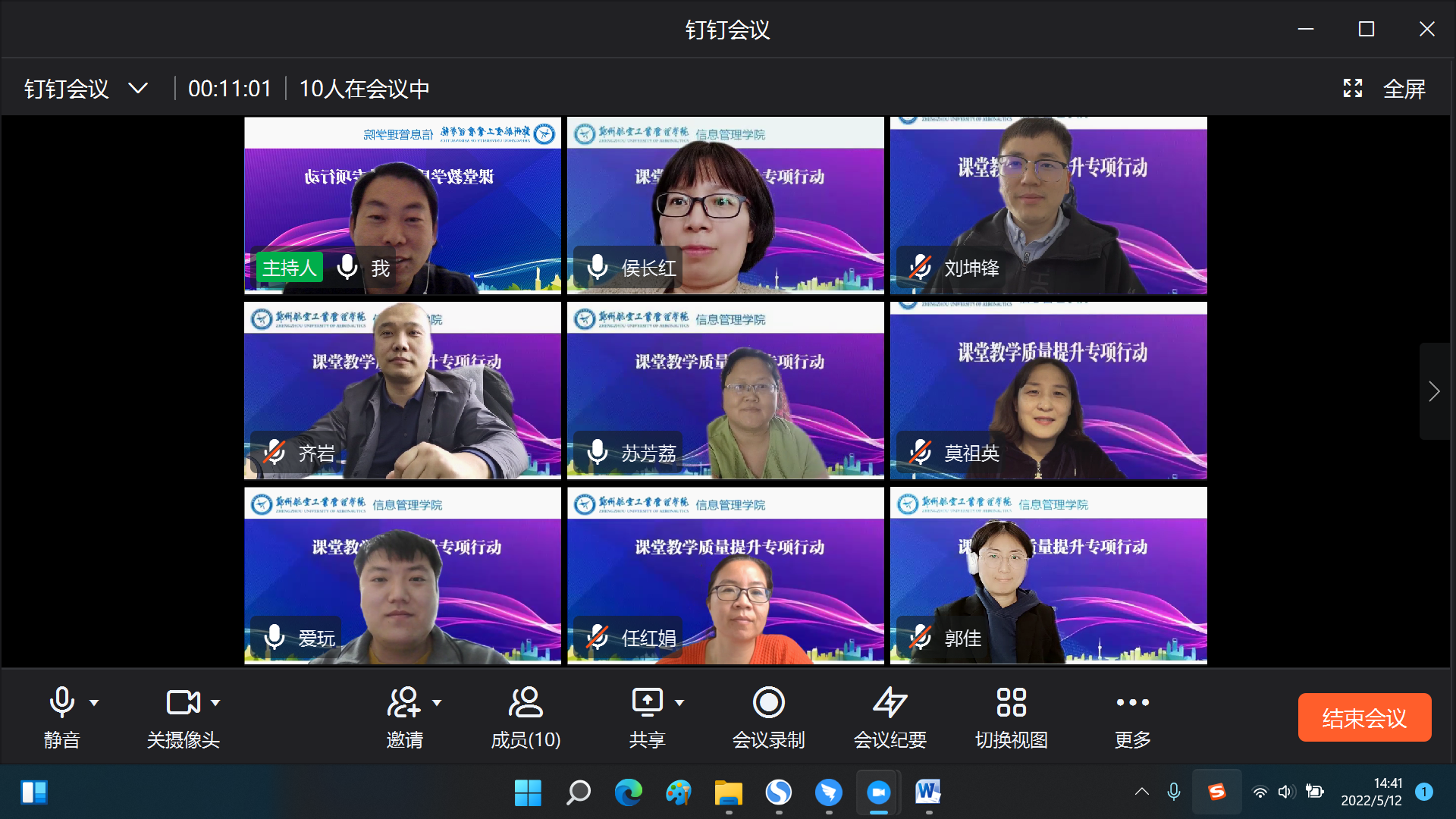Expand the 钉钉会议 title dropdown chevron

point(138,89)
